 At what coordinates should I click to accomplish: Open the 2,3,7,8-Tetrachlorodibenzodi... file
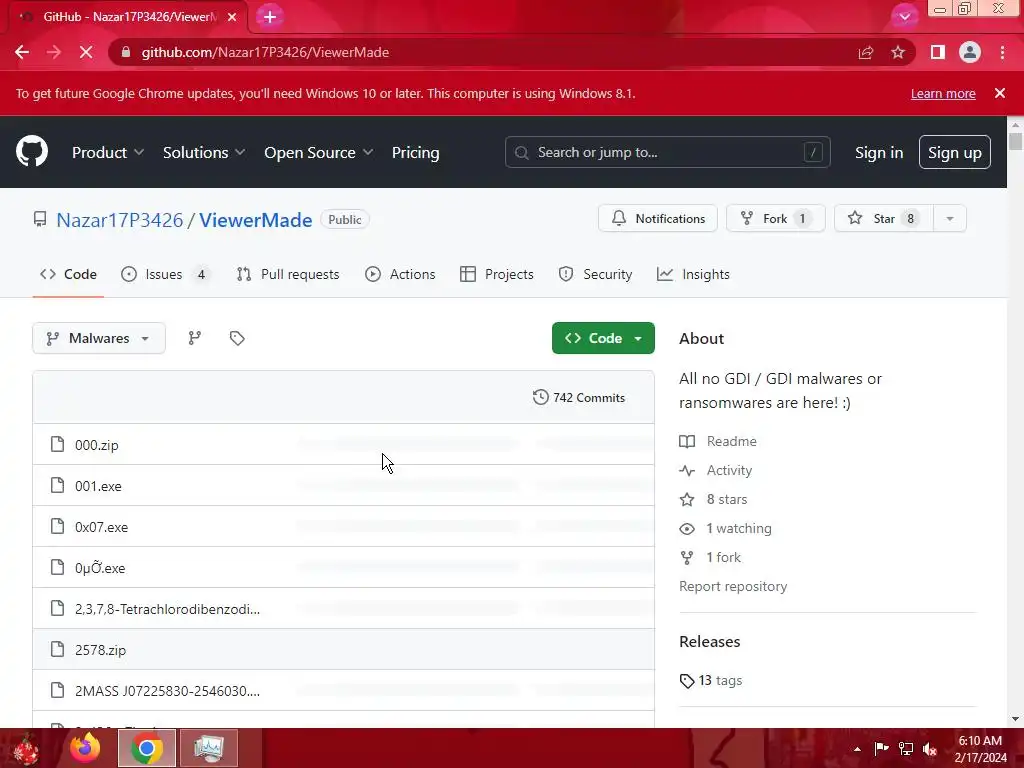point(167,609)
